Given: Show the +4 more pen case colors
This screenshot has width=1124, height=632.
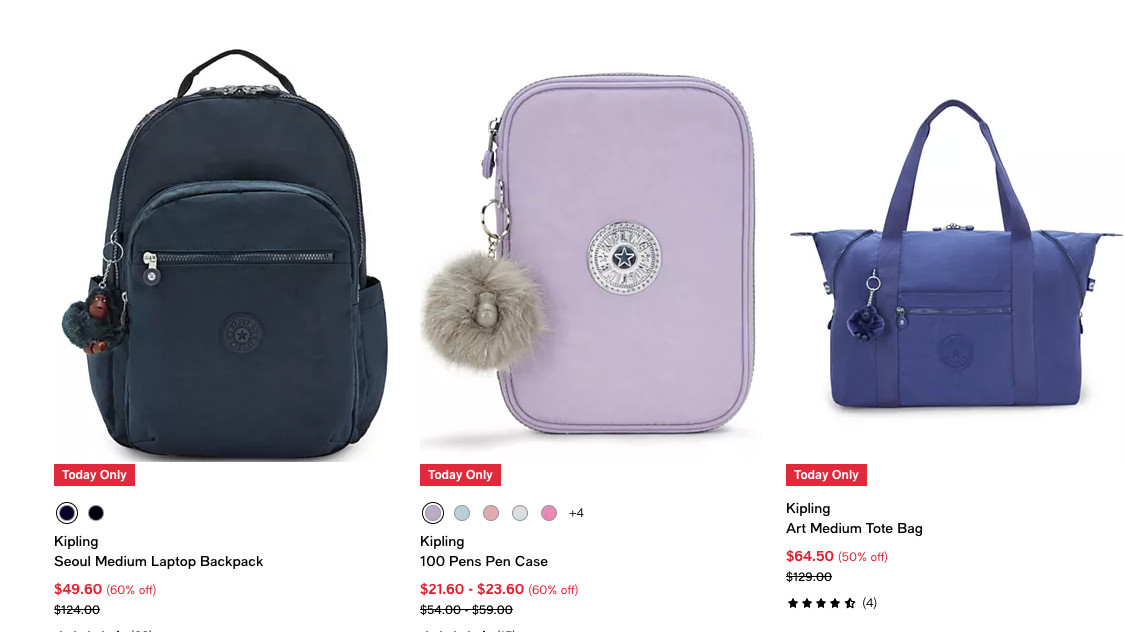Looking at the screenshot, I should [x=576, y=513].
